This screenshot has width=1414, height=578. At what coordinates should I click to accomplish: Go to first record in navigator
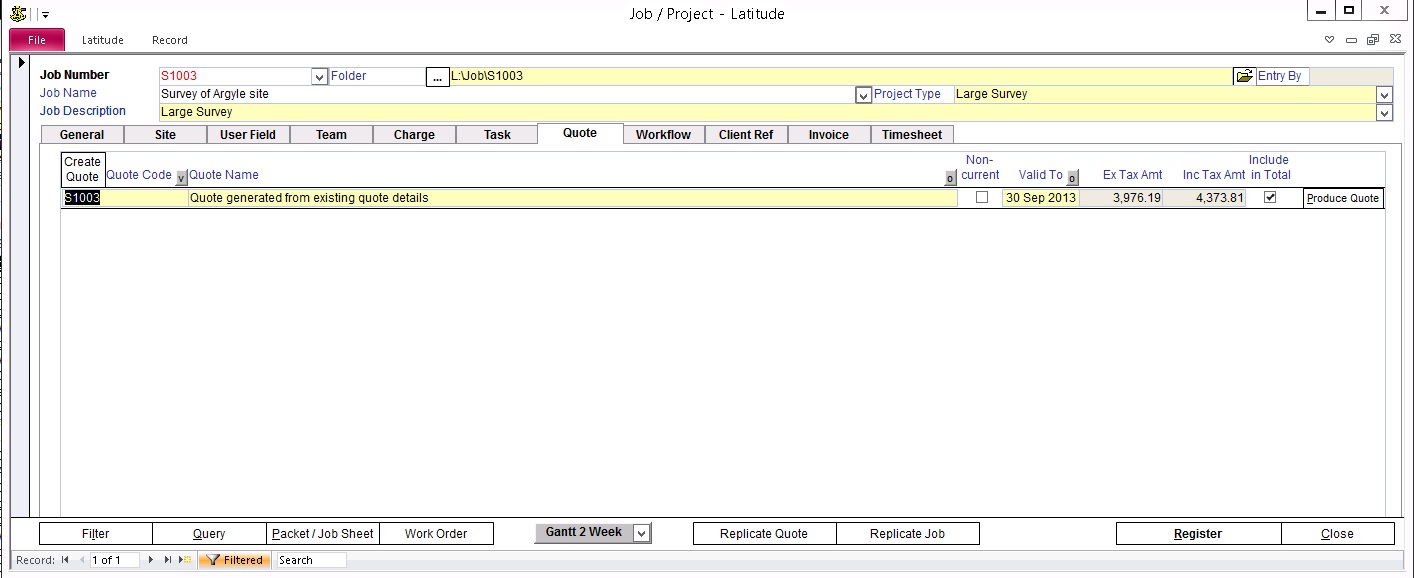(66, 560)
